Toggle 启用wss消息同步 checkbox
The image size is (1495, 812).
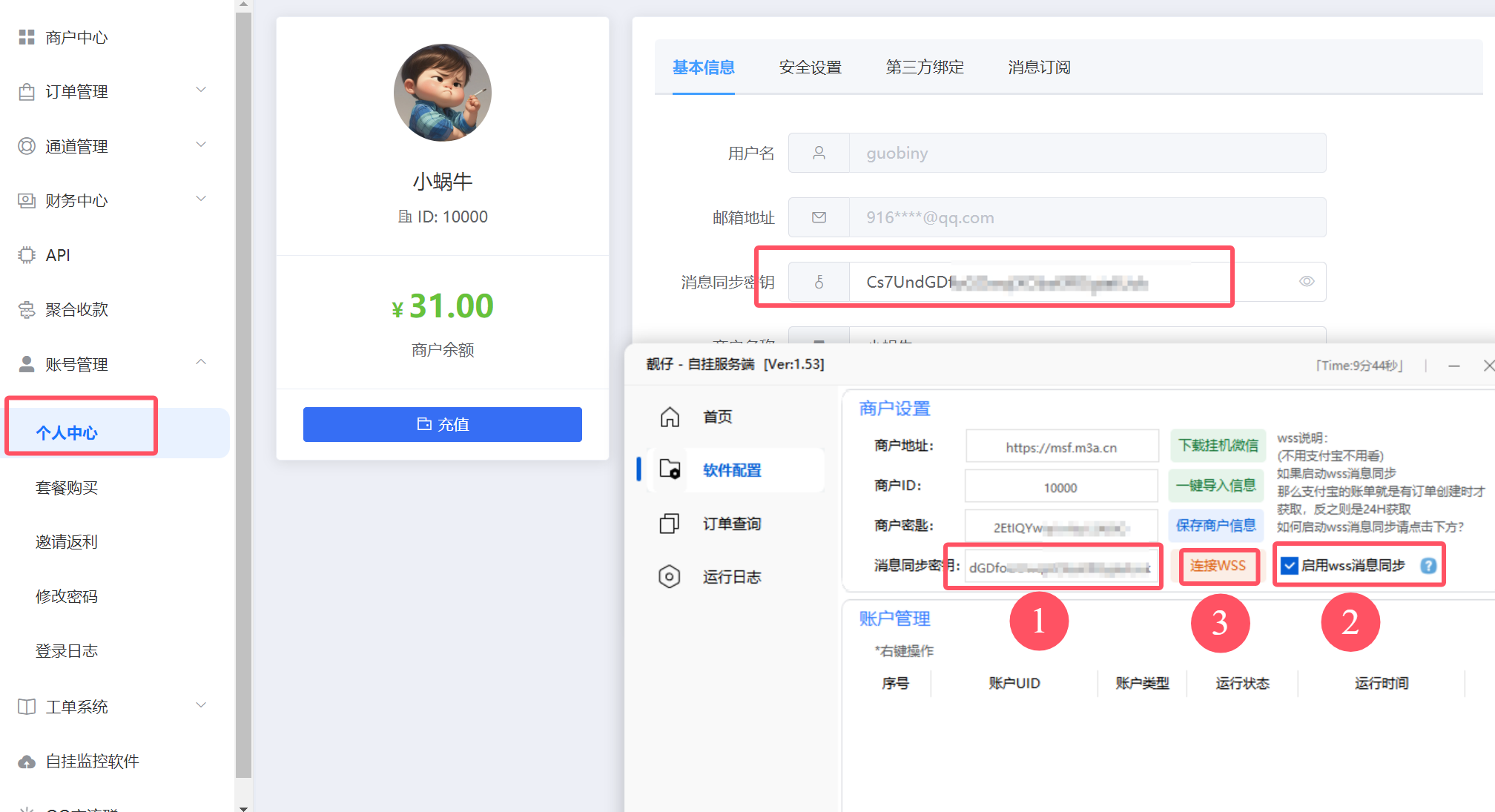(1290, 566)
